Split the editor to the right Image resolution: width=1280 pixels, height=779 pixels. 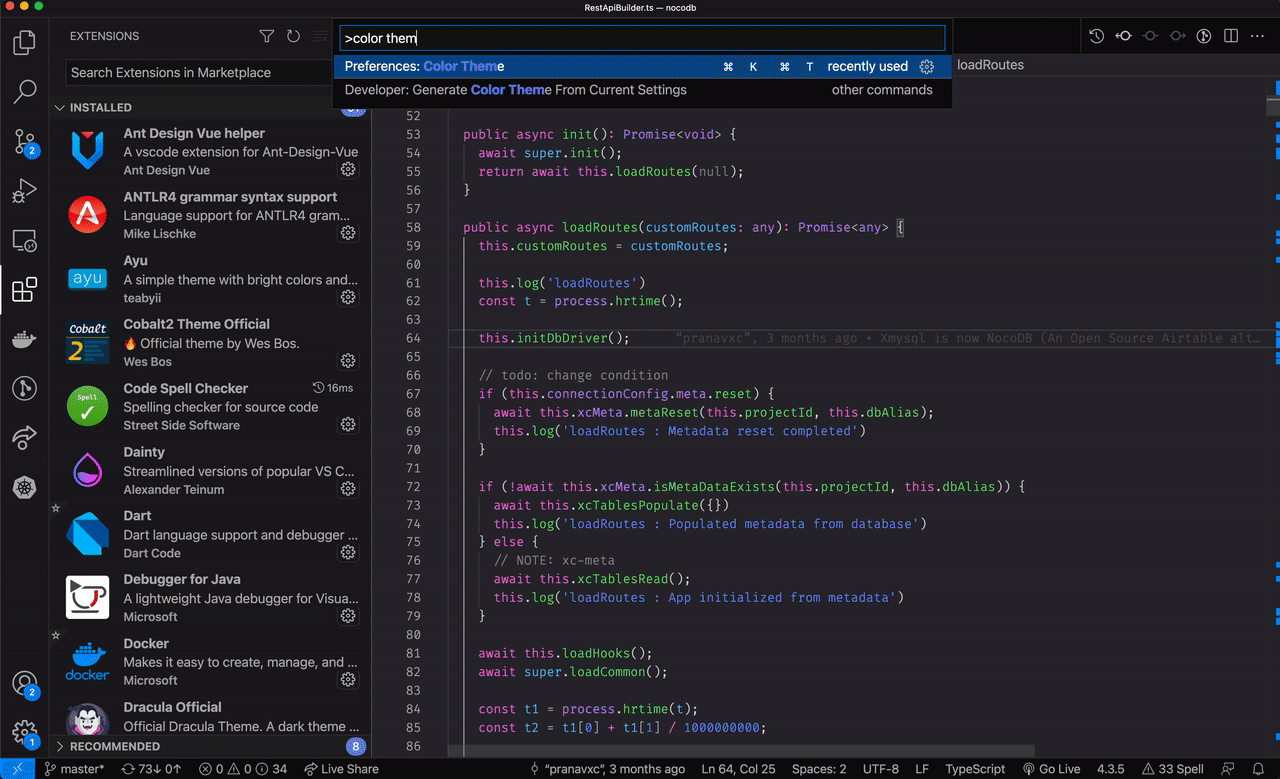1231,36
